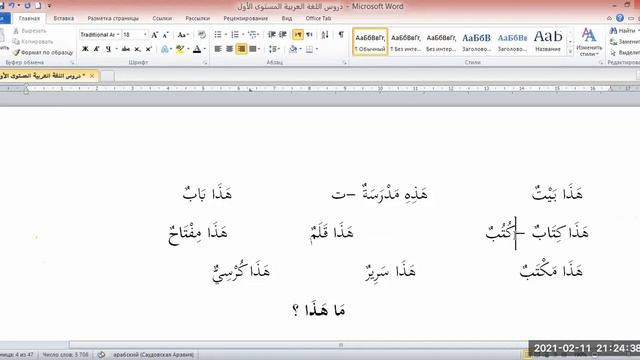640x360 pixels.
Task: Click the Undo icon in quick access
Action: coord(12,5)
